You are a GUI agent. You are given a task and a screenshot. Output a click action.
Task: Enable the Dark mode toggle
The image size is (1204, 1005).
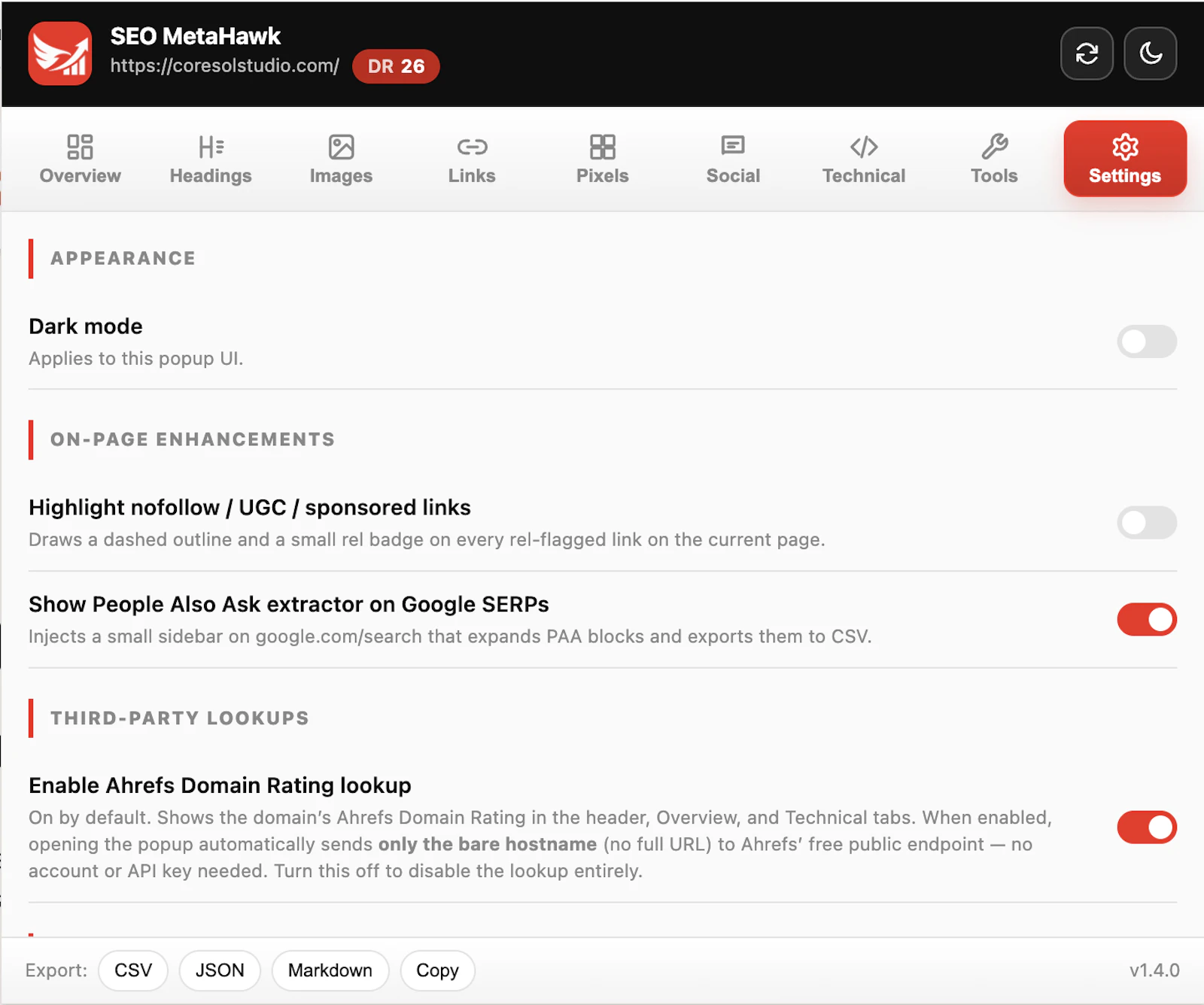point(1147,342)
